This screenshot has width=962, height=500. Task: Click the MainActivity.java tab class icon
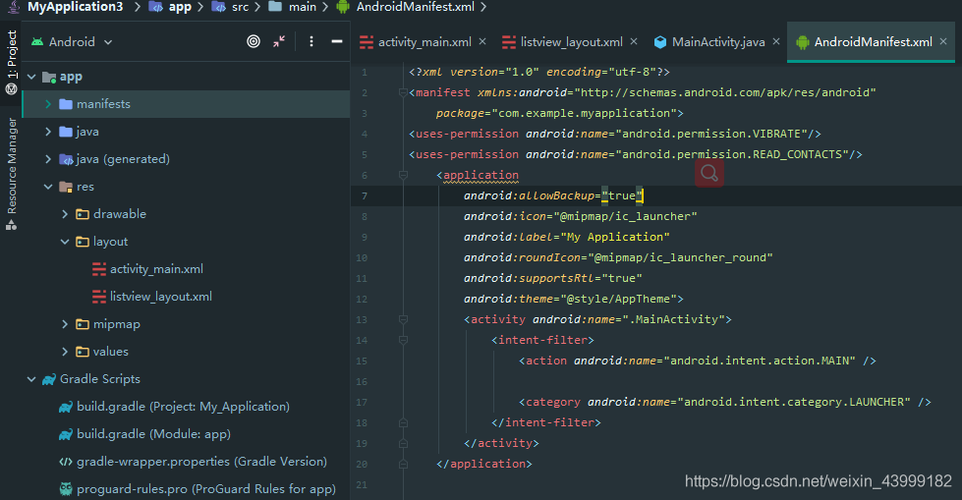tap(660, 42)
